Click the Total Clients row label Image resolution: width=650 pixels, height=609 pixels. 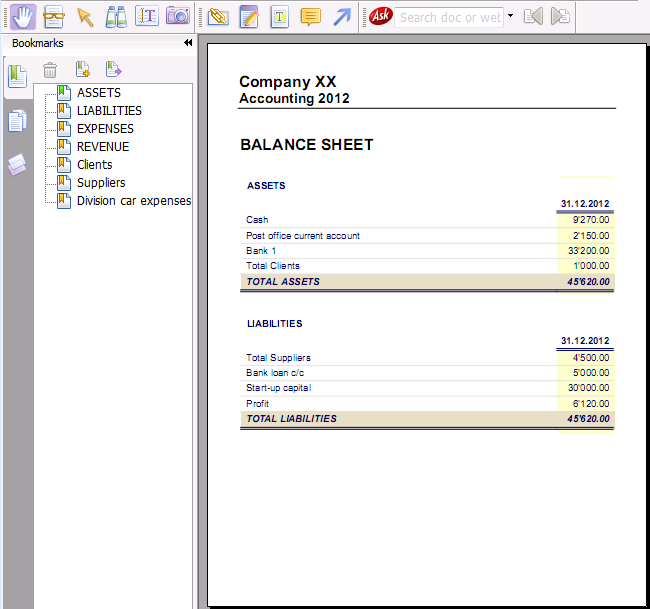273,266
